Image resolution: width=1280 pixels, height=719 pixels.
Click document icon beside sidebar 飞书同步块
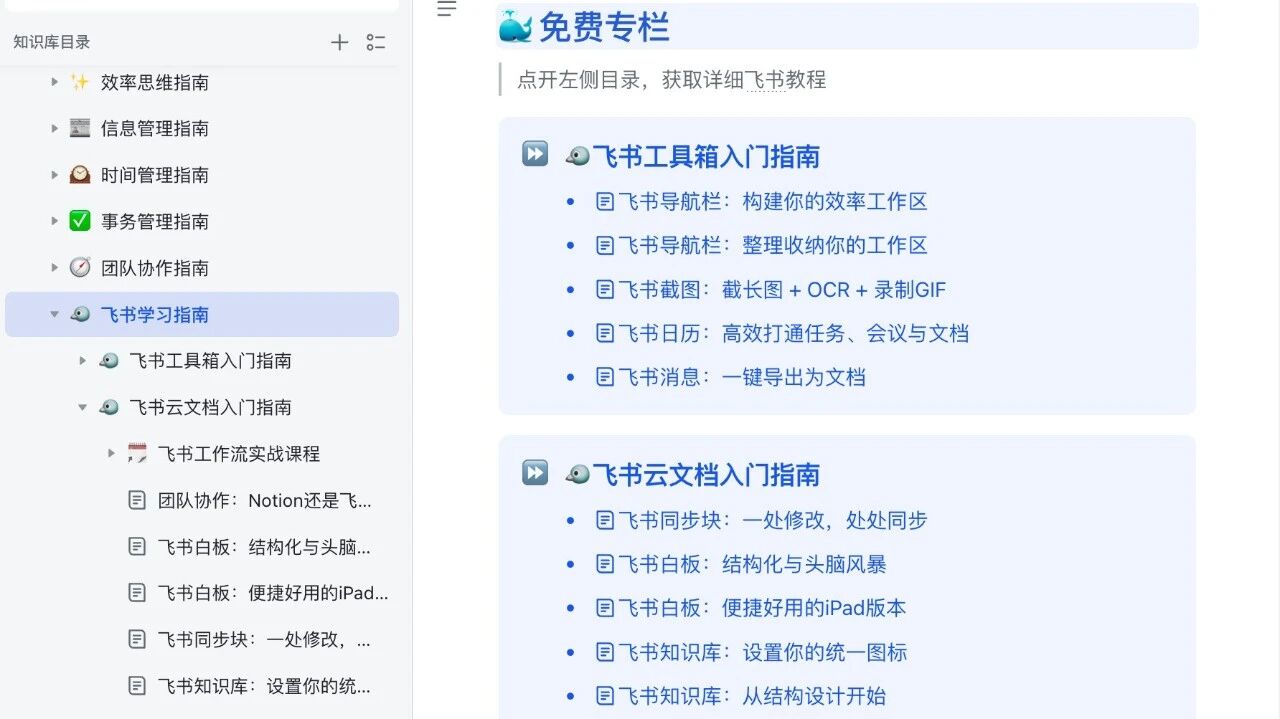pyautogui.click(x=137, y=639)
